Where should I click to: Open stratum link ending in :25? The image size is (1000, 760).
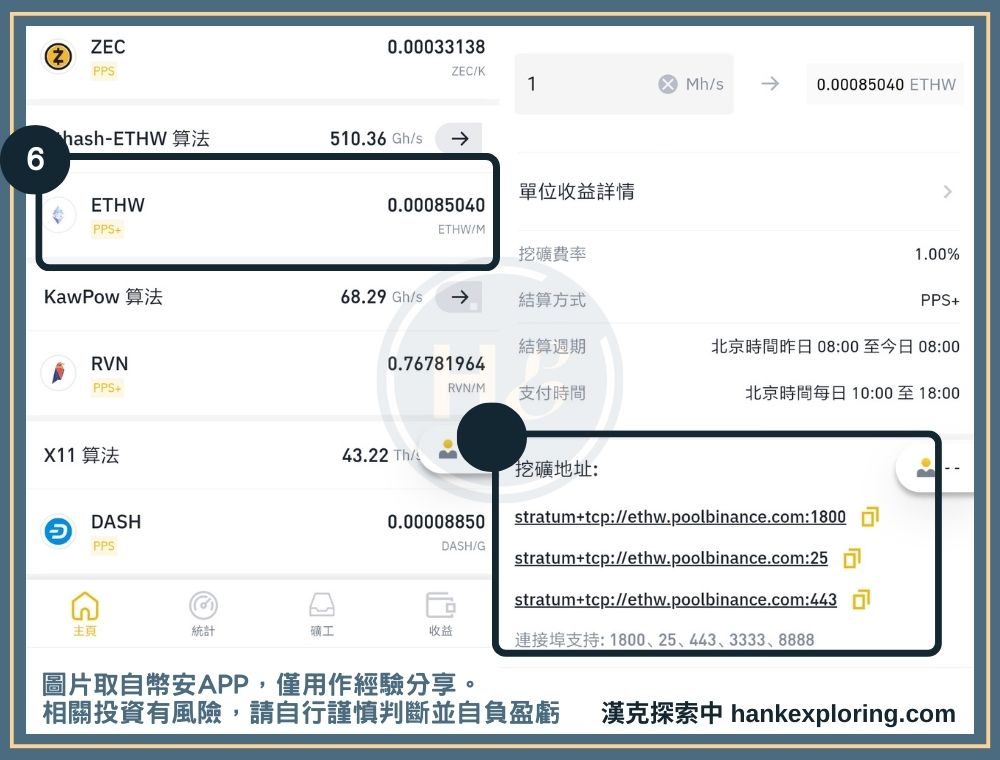(x=671, y=559)
